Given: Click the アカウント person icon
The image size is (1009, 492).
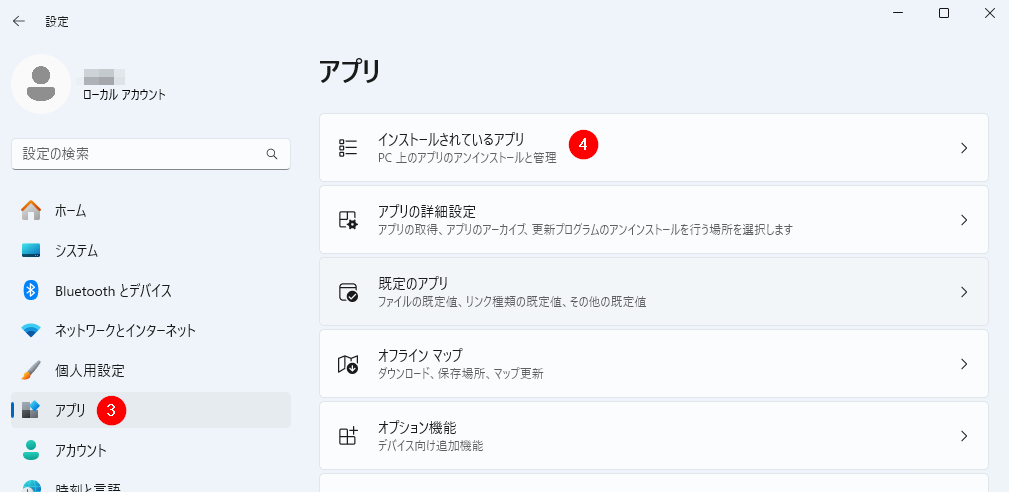Looking at the screenshot, I should [31, 450].
